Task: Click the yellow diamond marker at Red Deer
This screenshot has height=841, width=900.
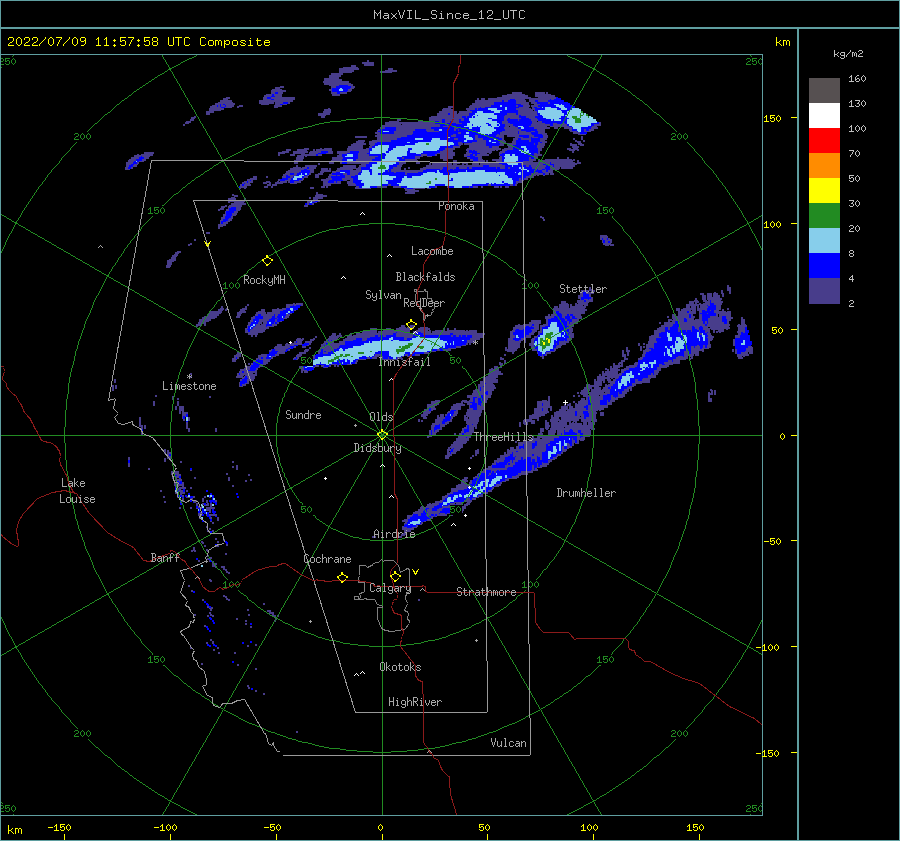Action: click(411, 325)
